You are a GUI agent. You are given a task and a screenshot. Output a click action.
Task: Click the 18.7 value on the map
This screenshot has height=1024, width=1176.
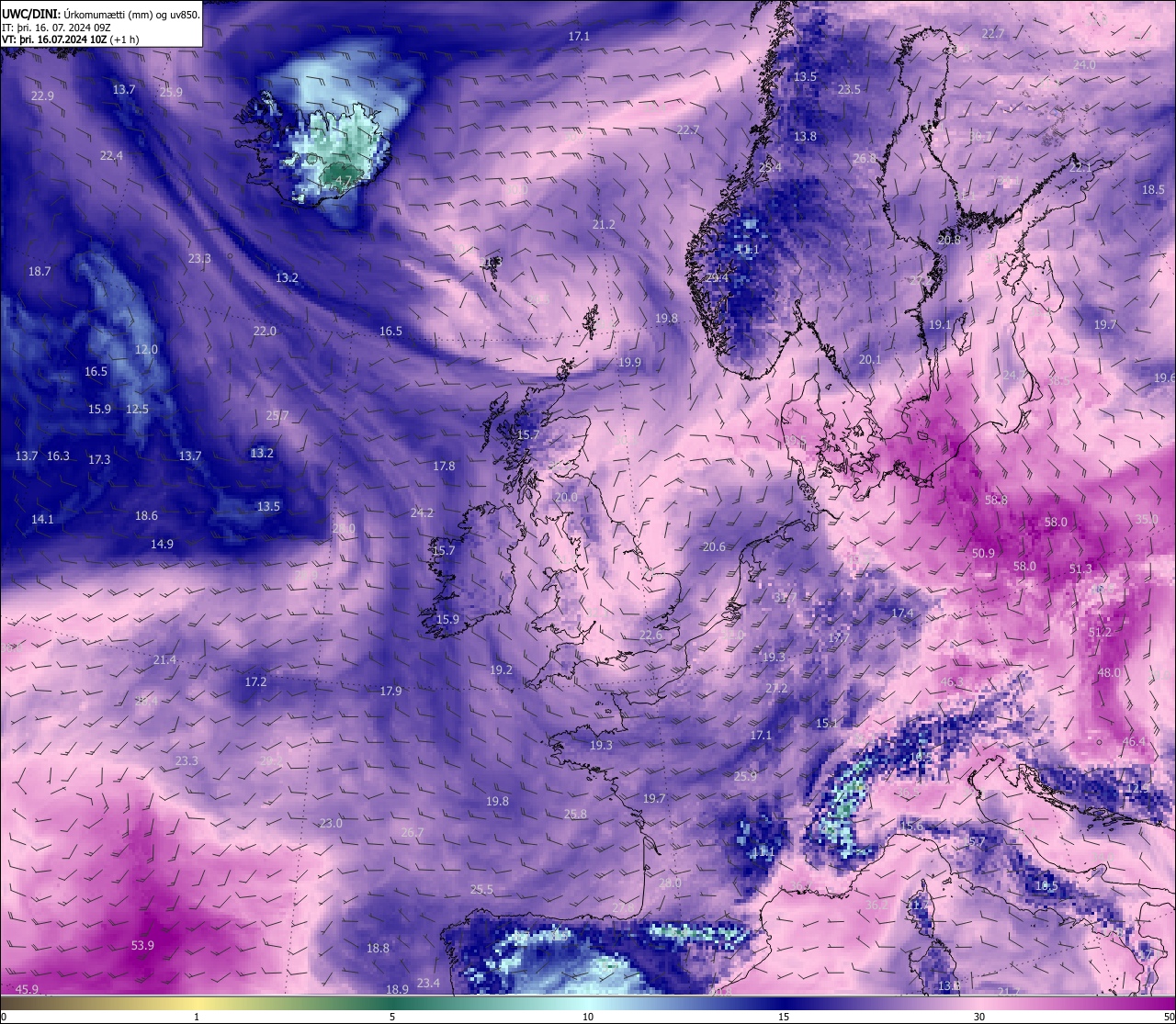tap(40, 272)
